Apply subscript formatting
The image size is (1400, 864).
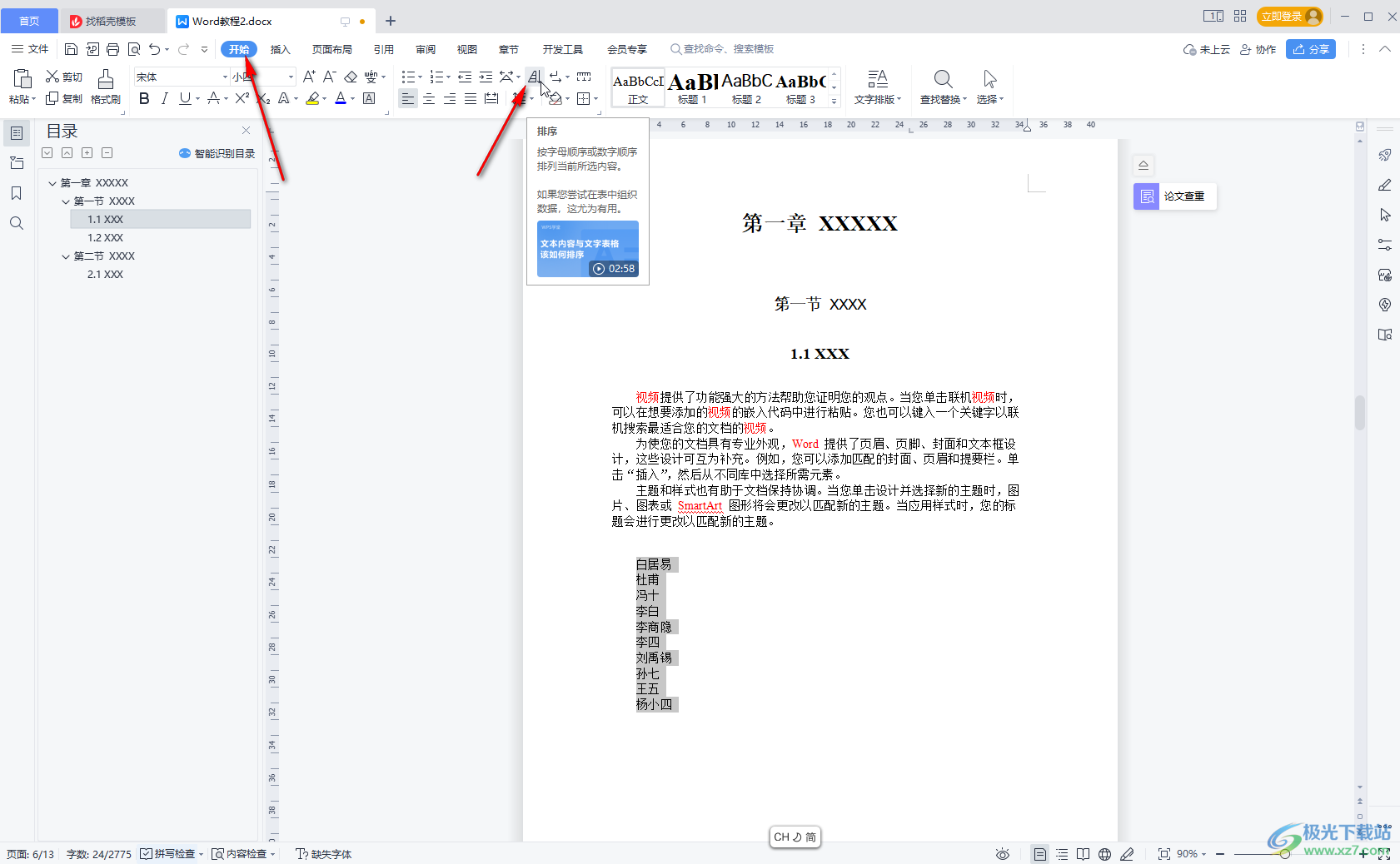click(263, 98)
